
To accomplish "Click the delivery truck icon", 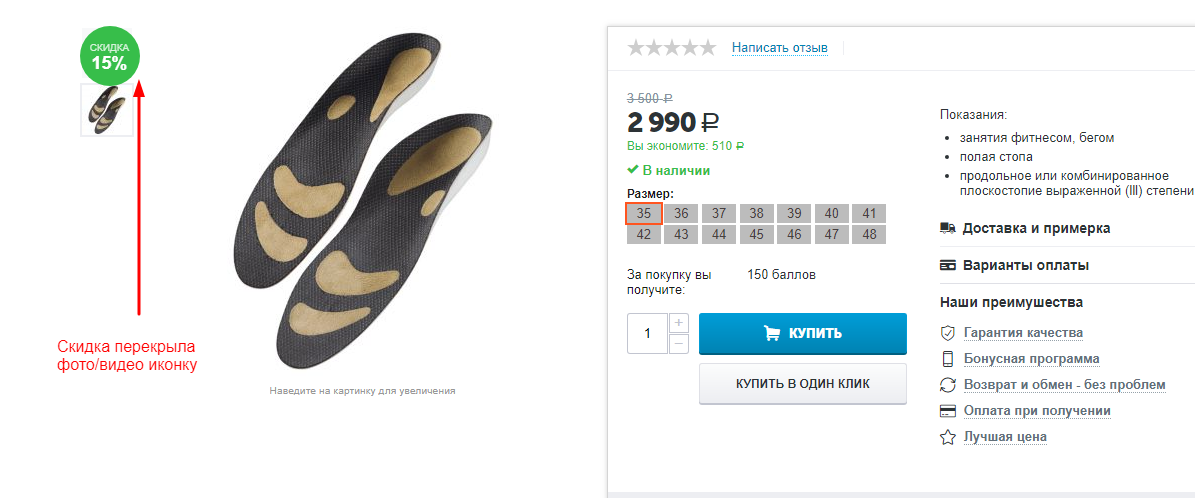I will (x=948, y=228).
